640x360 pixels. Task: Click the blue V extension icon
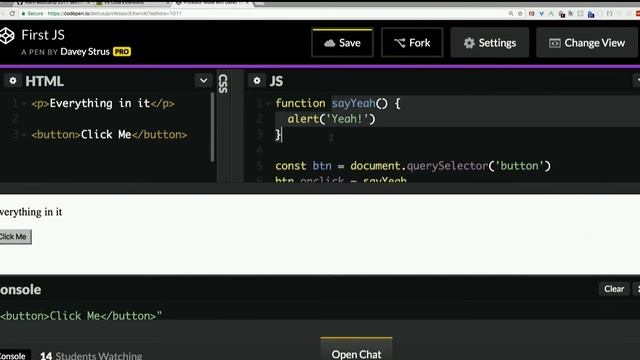click(541, 13)
